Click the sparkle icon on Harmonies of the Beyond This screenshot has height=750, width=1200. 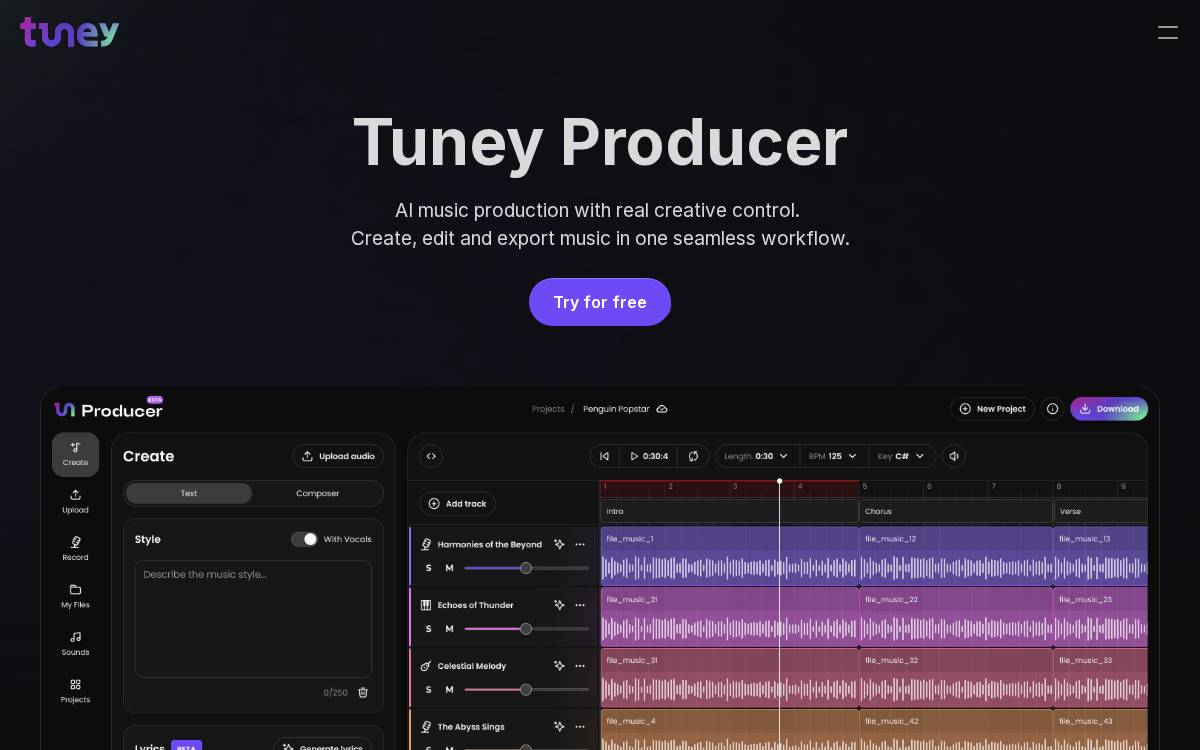(x=559, y=545)
